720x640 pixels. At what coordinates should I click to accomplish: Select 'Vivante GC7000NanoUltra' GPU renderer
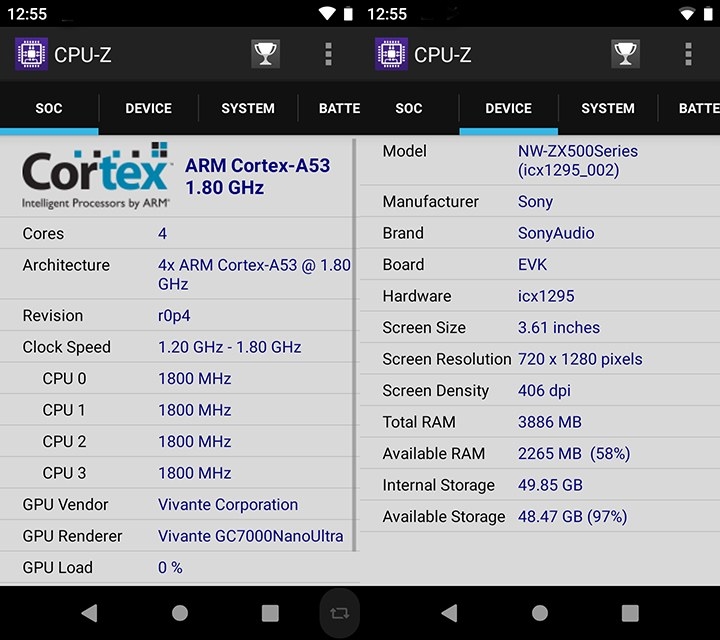click(251, 536)
